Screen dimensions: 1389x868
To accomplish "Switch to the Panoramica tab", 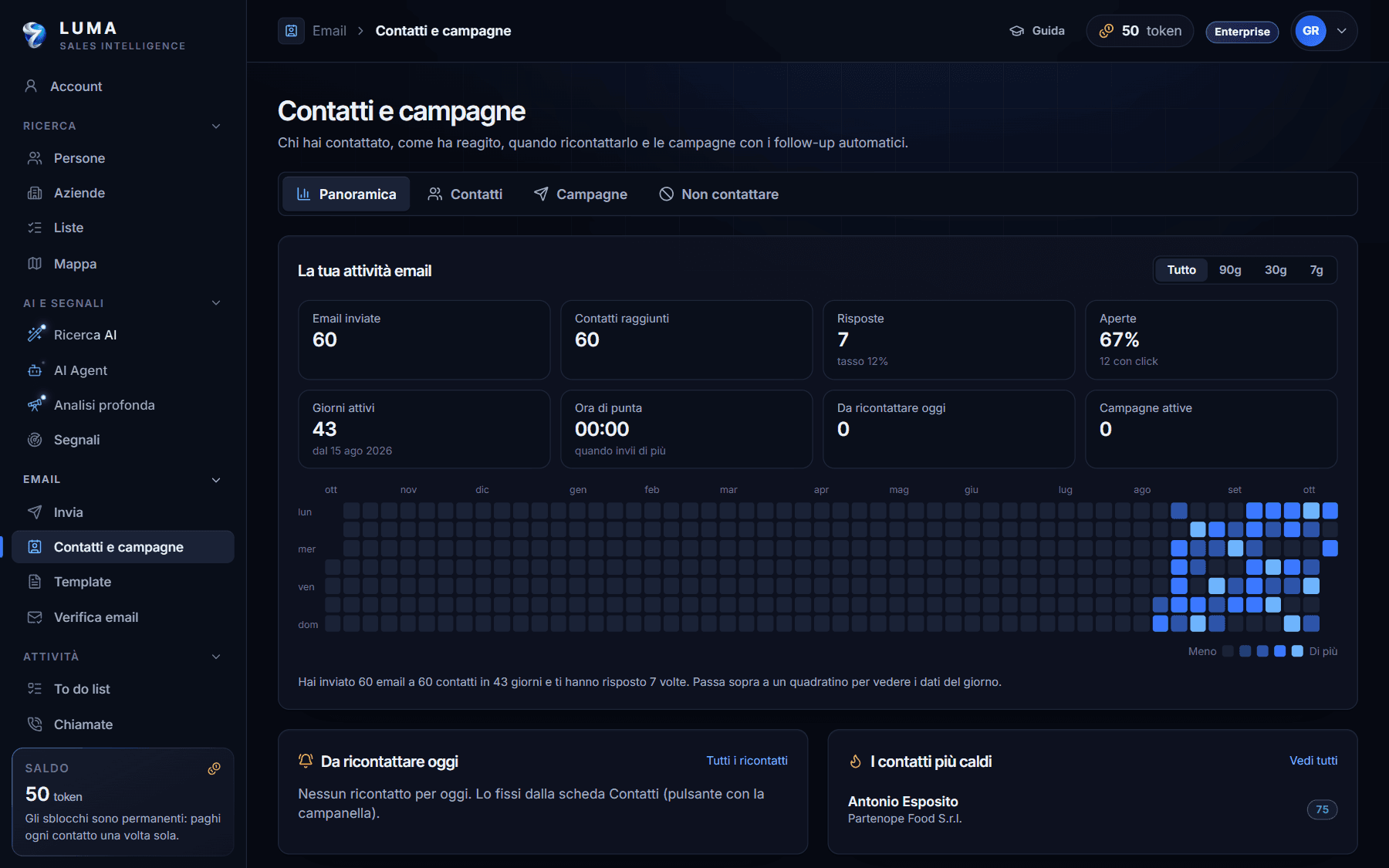I will click(346, 194).
